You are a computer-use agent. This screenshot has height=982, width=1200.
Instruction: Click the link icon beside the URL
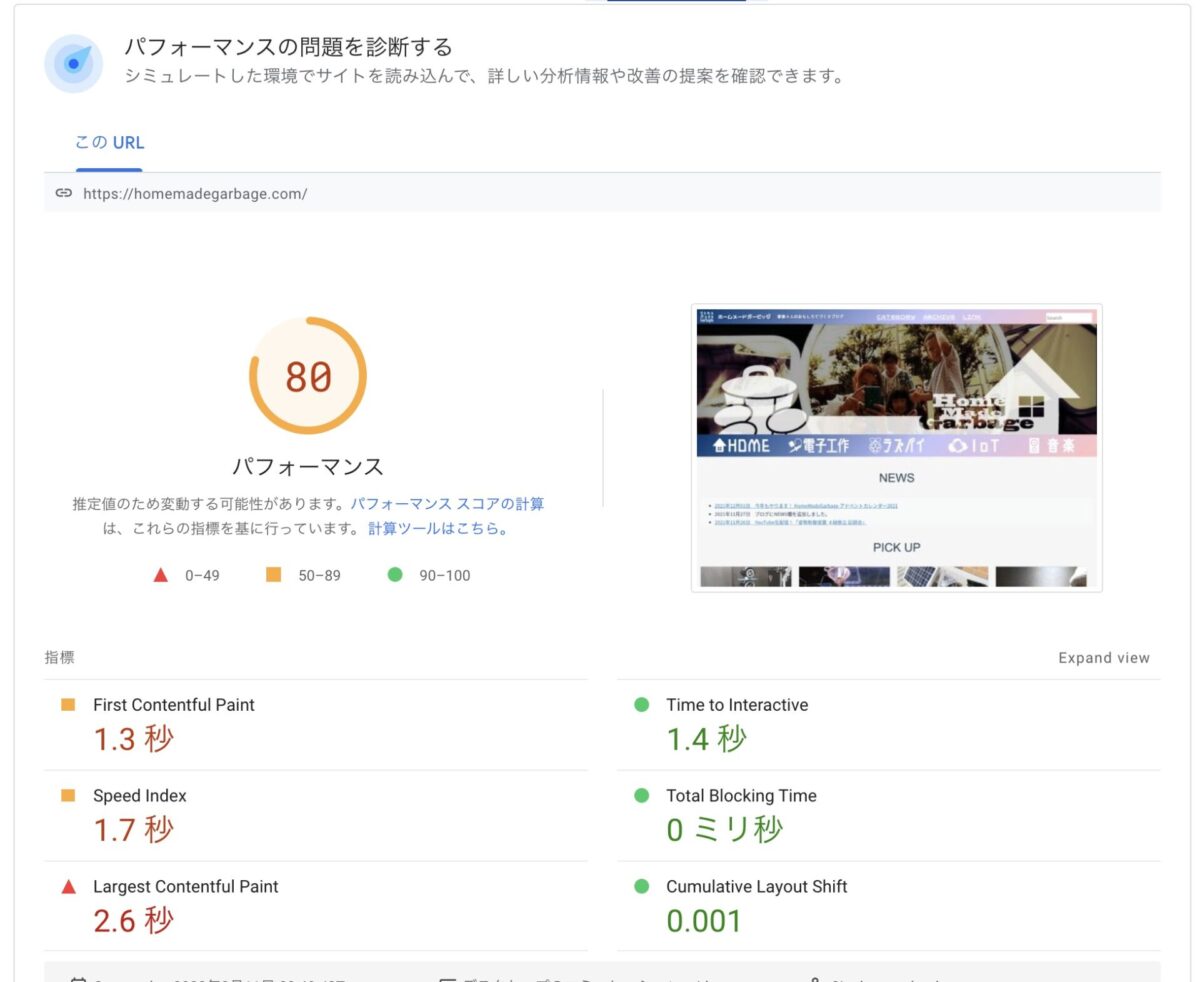[66, 193]
